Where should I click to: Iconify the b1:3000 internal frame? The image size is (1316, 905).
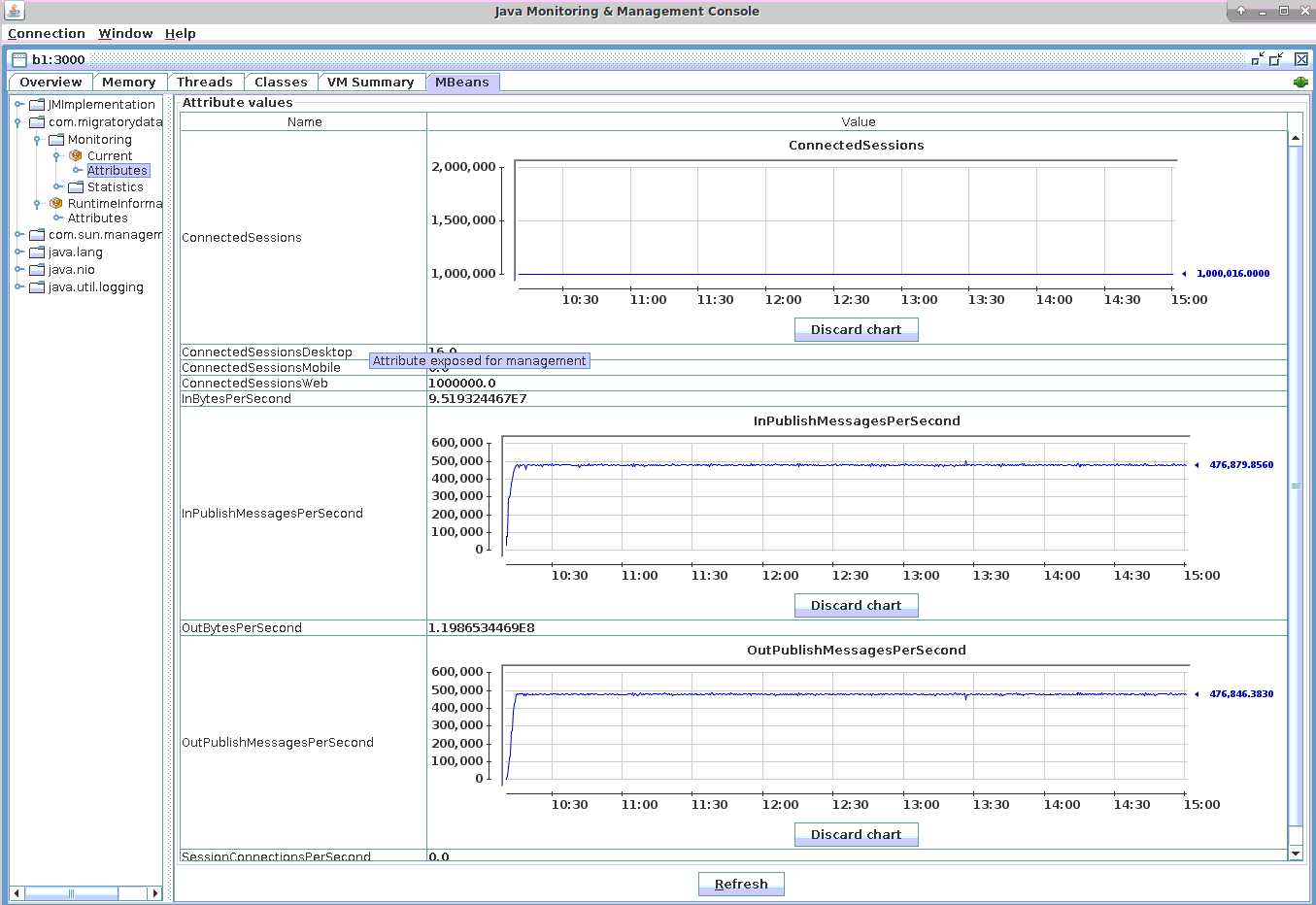coord(1258,59)
